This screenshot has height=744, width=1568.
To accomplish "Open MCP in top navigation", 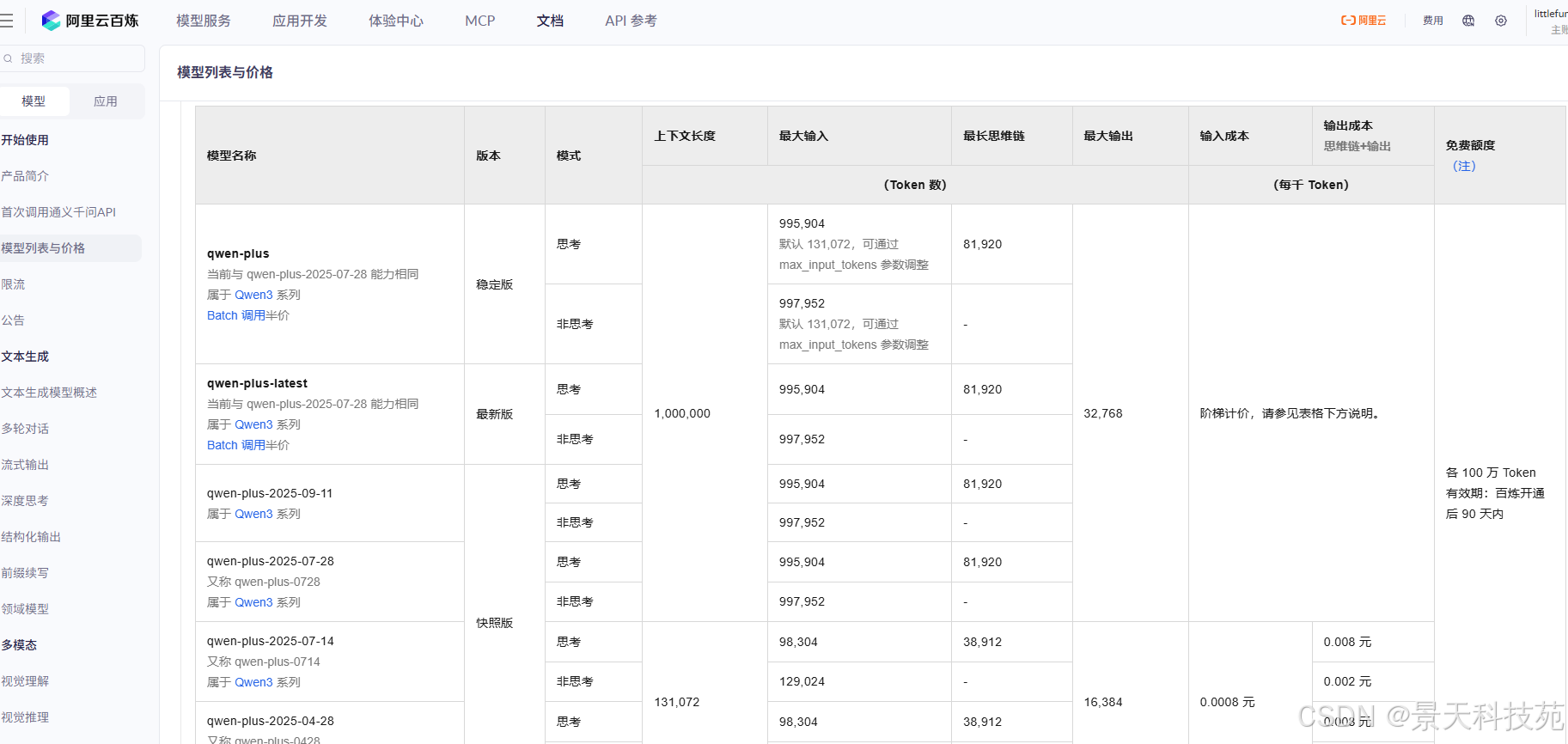I will coord(480,21).
